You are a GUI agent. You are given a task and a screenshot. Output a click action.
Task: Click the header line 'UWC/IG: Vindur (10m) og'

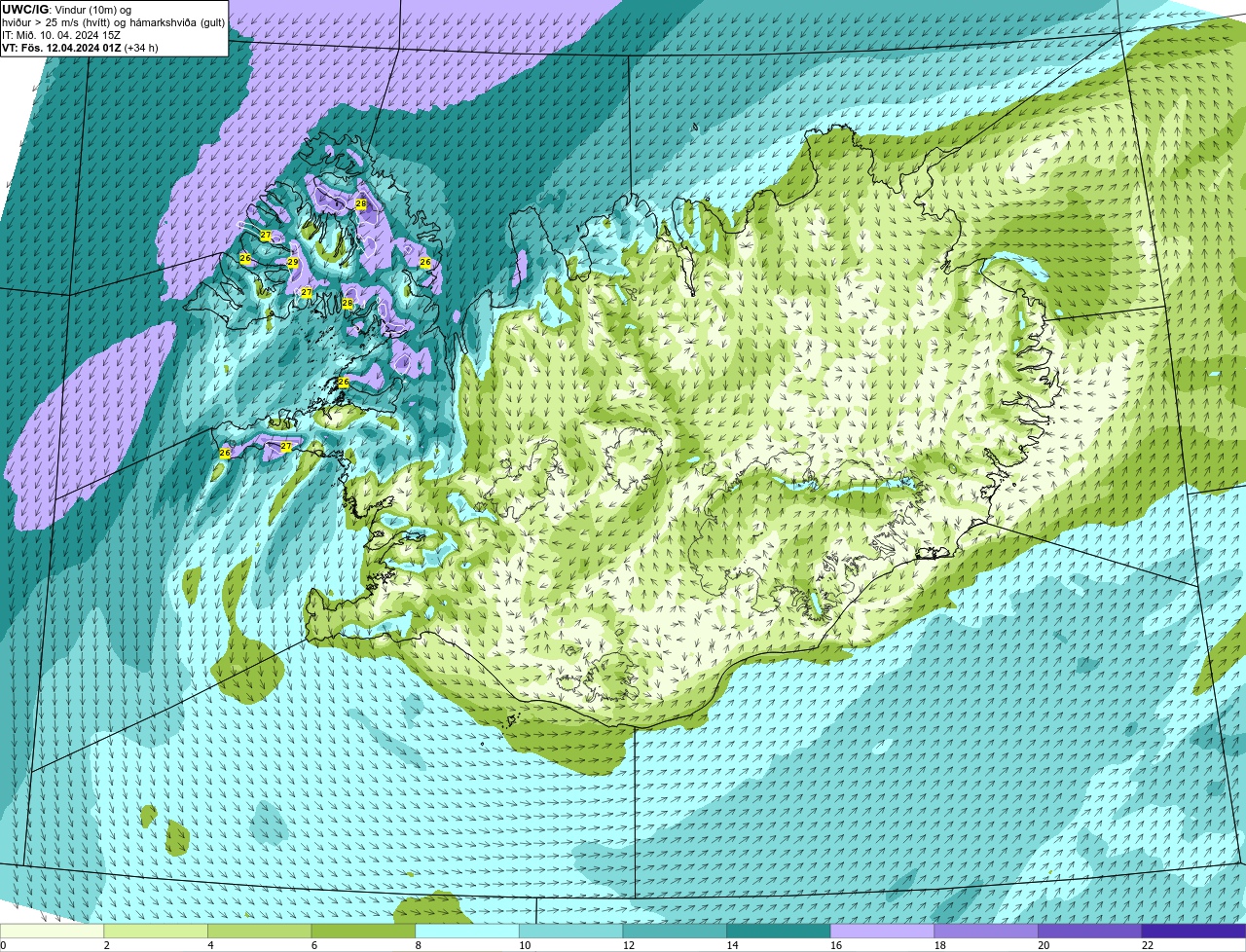point(67,9)
